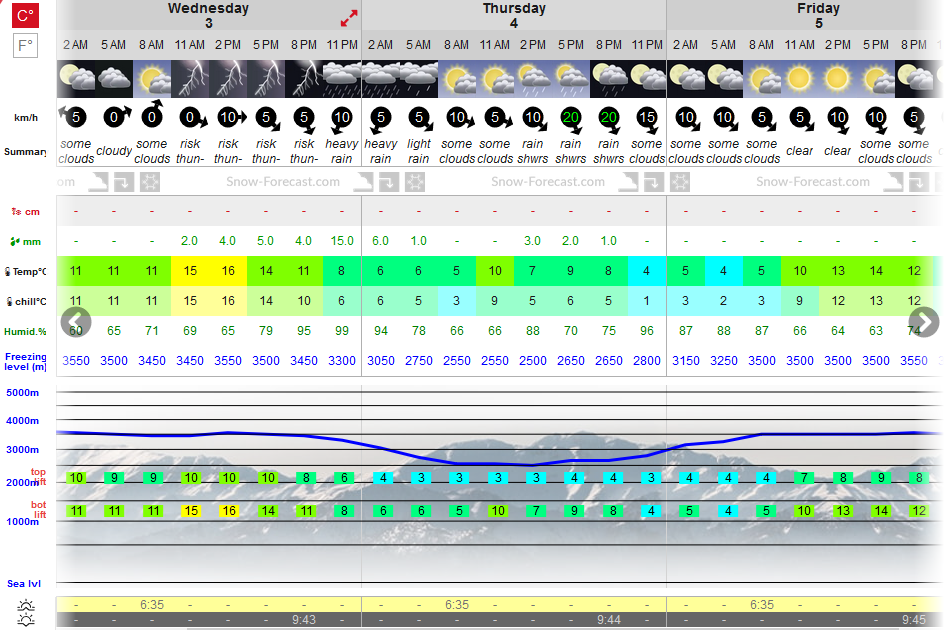
Task: Click Wednesday 8 AM sun and clouds icon
Action: 152,79
